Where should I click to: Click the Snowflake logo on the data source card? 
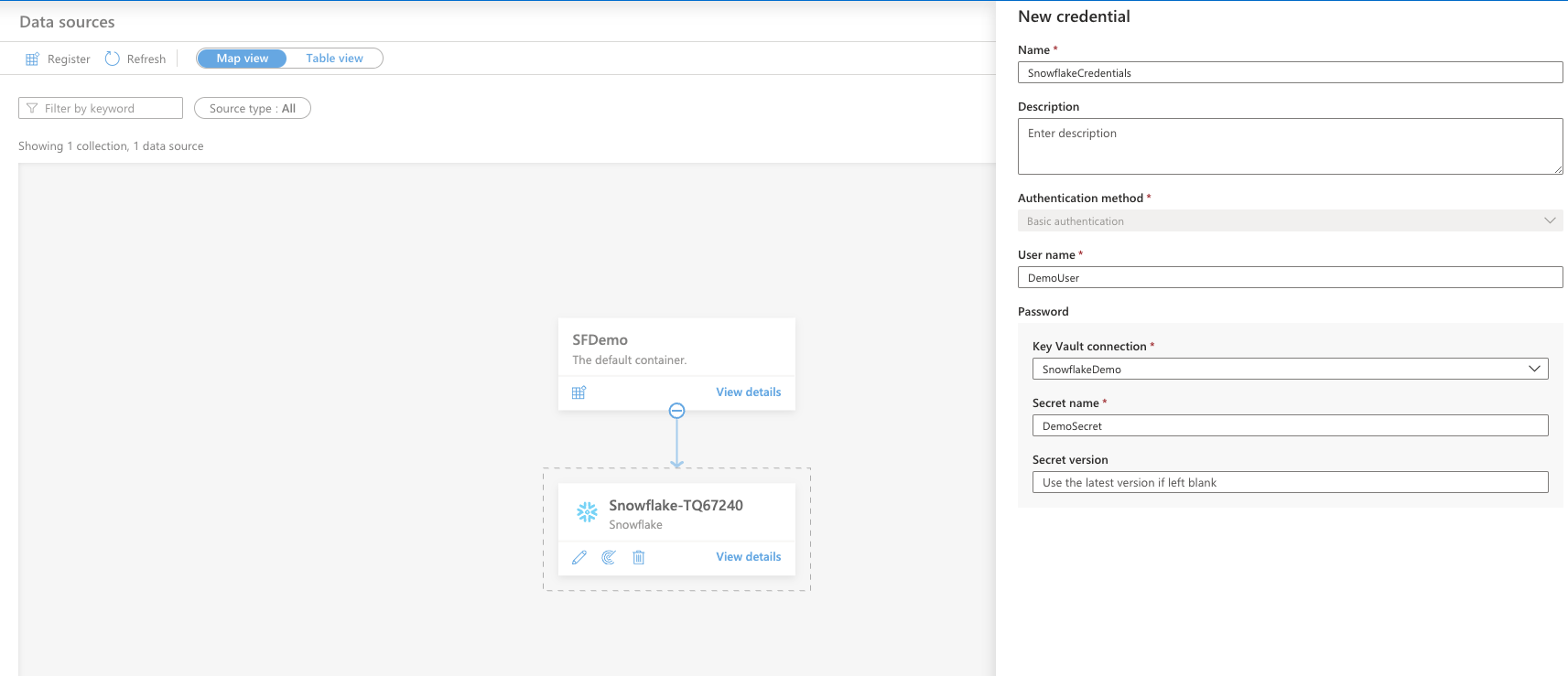tap(587, 512)
